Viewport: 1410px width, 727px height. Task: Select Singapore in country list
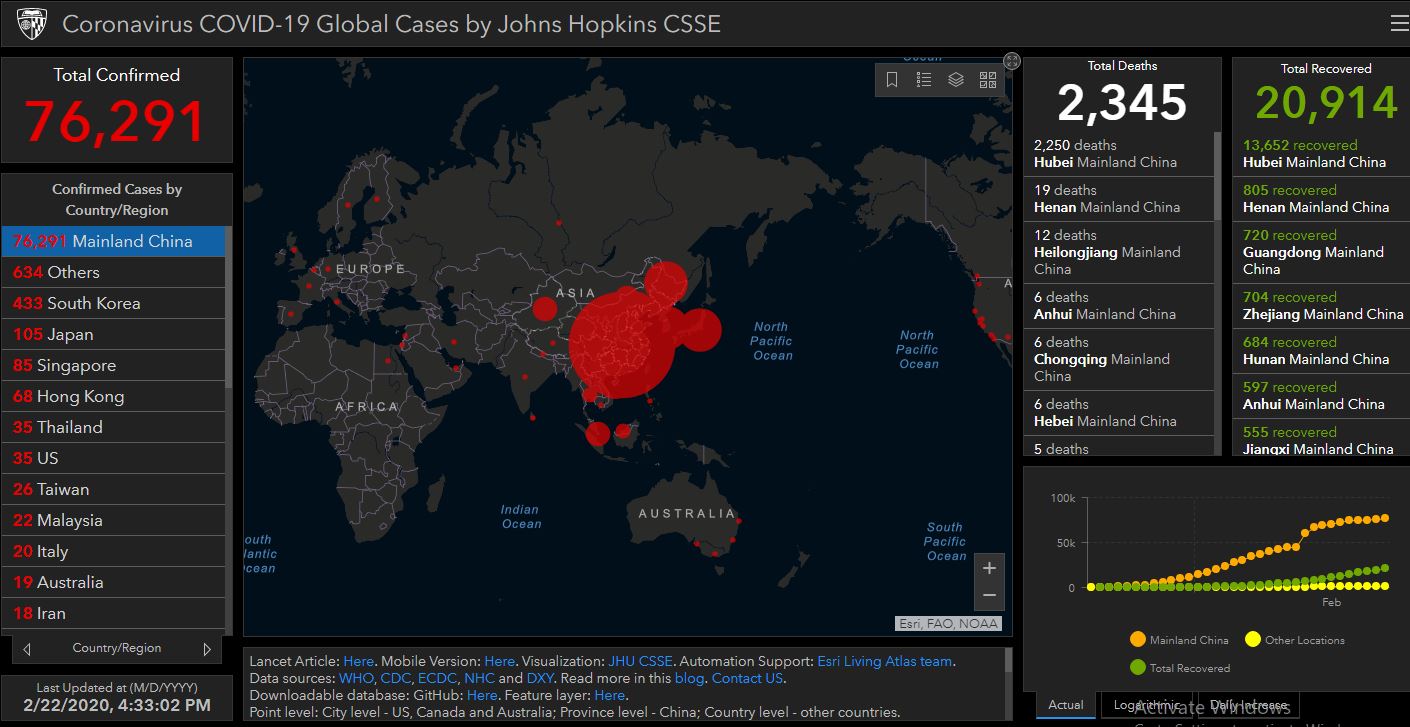point(114,365)
